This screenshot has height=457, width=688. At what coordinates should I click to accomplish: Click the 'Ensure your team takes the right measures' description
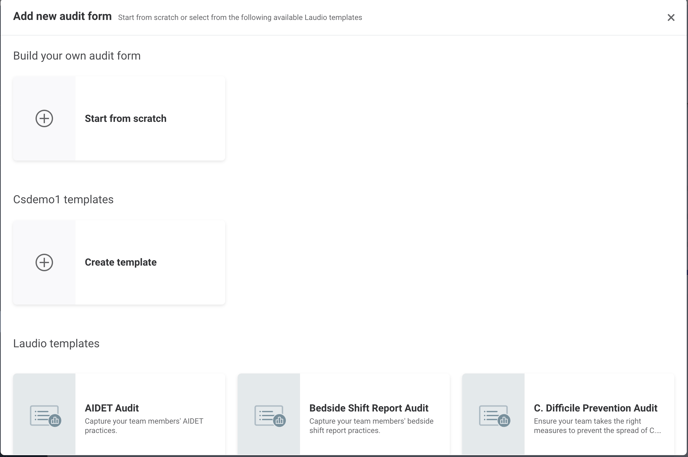coord(597,425)
